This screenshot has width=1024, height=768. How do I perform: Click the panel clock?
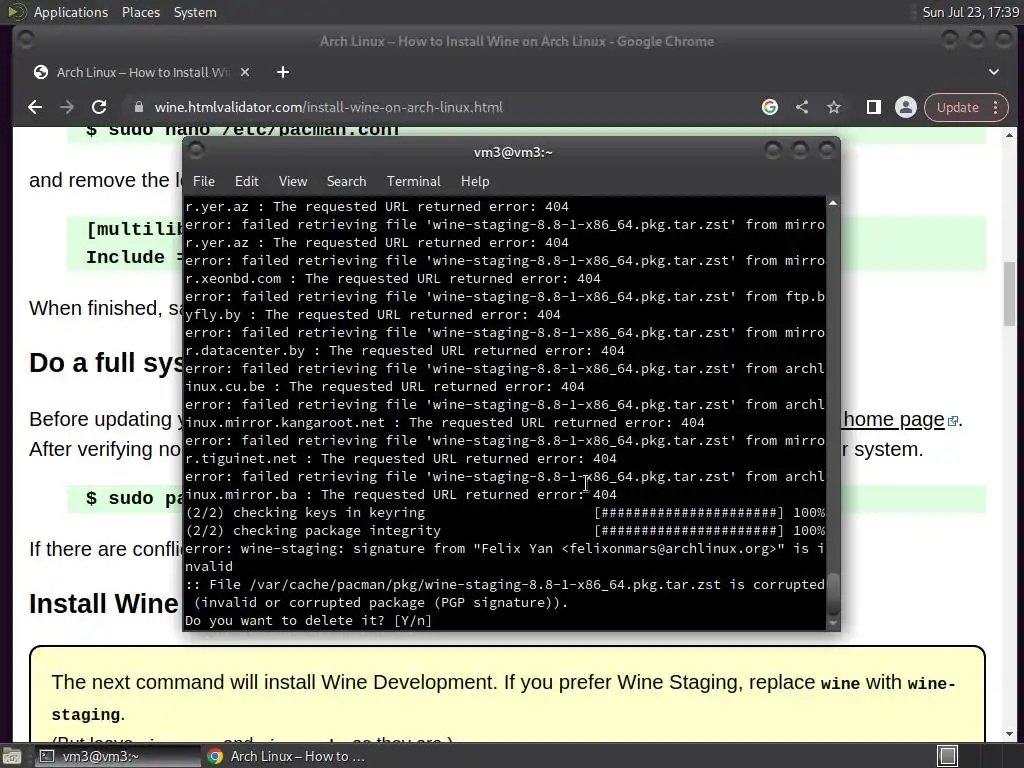[x=970, y=12]
